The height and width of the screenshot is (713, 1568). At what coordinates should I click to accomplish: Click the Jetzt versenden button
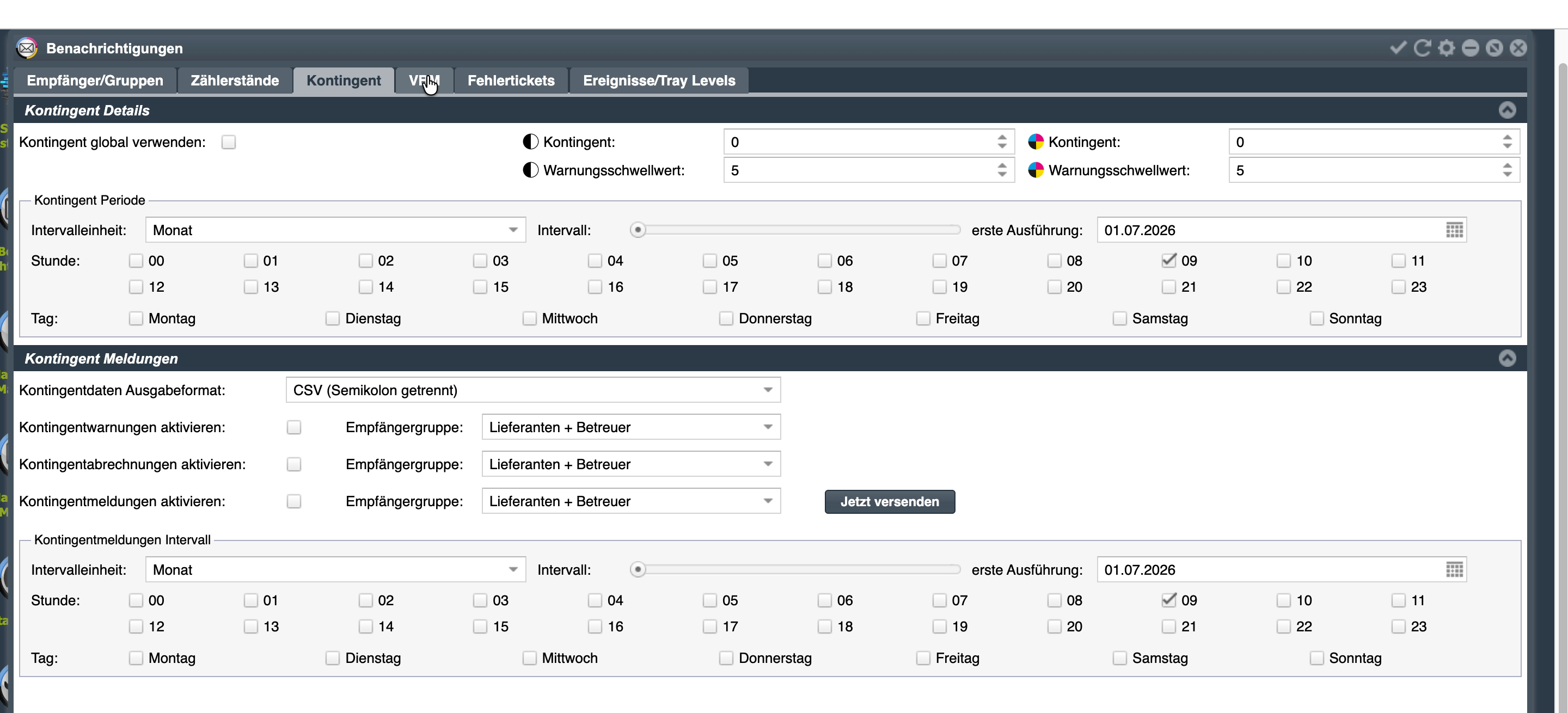pyautogui.click(x=889, y=501)
